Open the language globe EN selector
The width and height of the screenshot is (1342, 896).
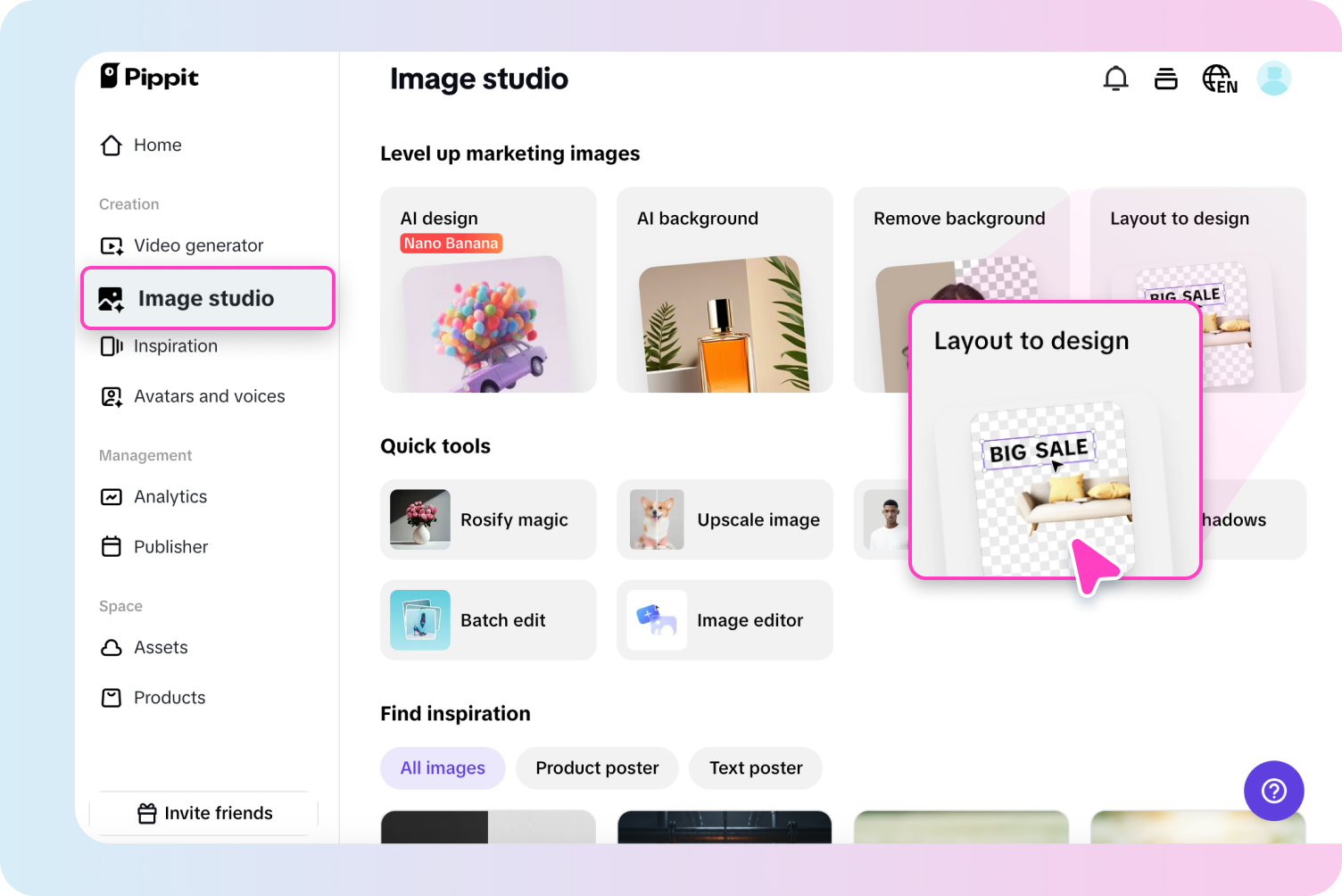1219,79
